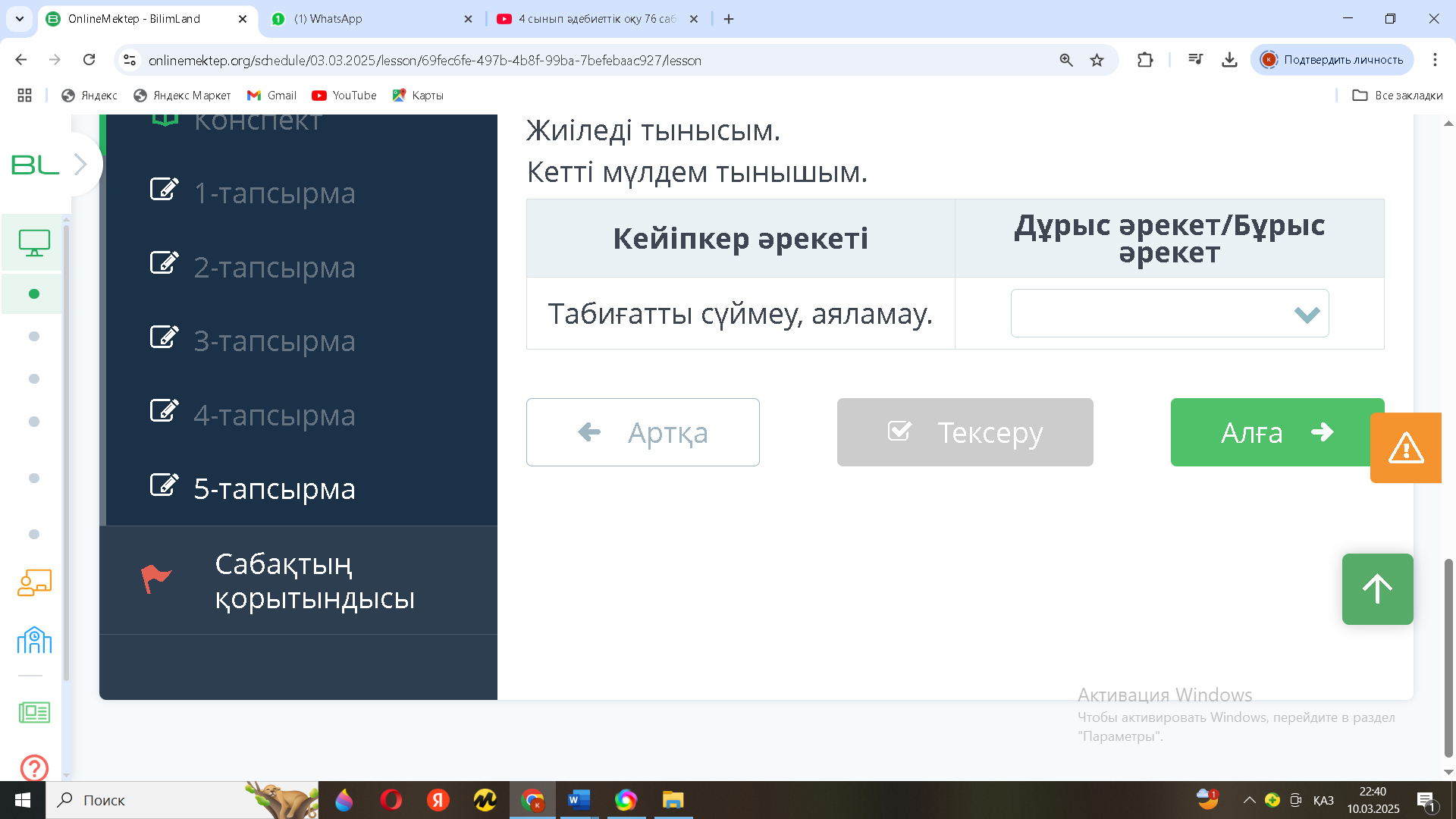Click the green scroll-to-top arrow button
This screenshot has width=1456, height=819.
click(1377, 589)
